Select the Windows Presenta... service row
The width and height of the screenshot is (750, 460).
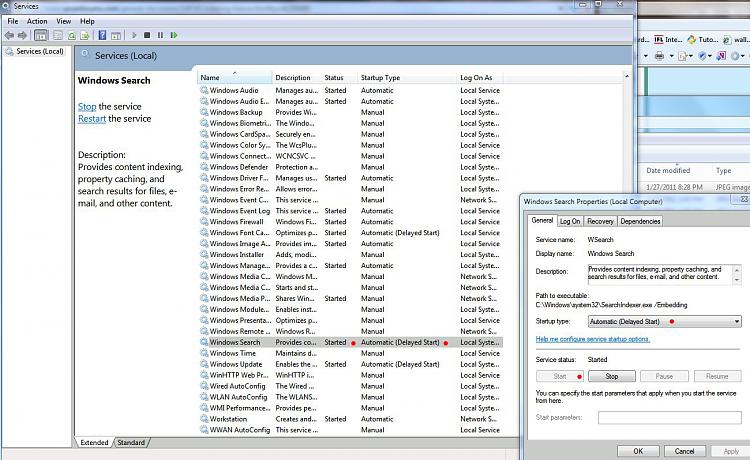[x=350, y=320]
